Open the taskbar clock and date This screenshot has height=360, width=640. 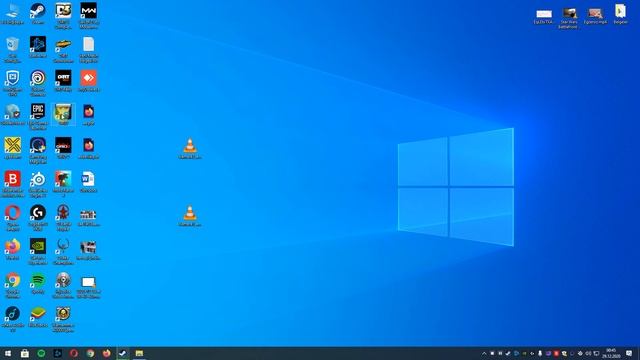coord(611,353)
